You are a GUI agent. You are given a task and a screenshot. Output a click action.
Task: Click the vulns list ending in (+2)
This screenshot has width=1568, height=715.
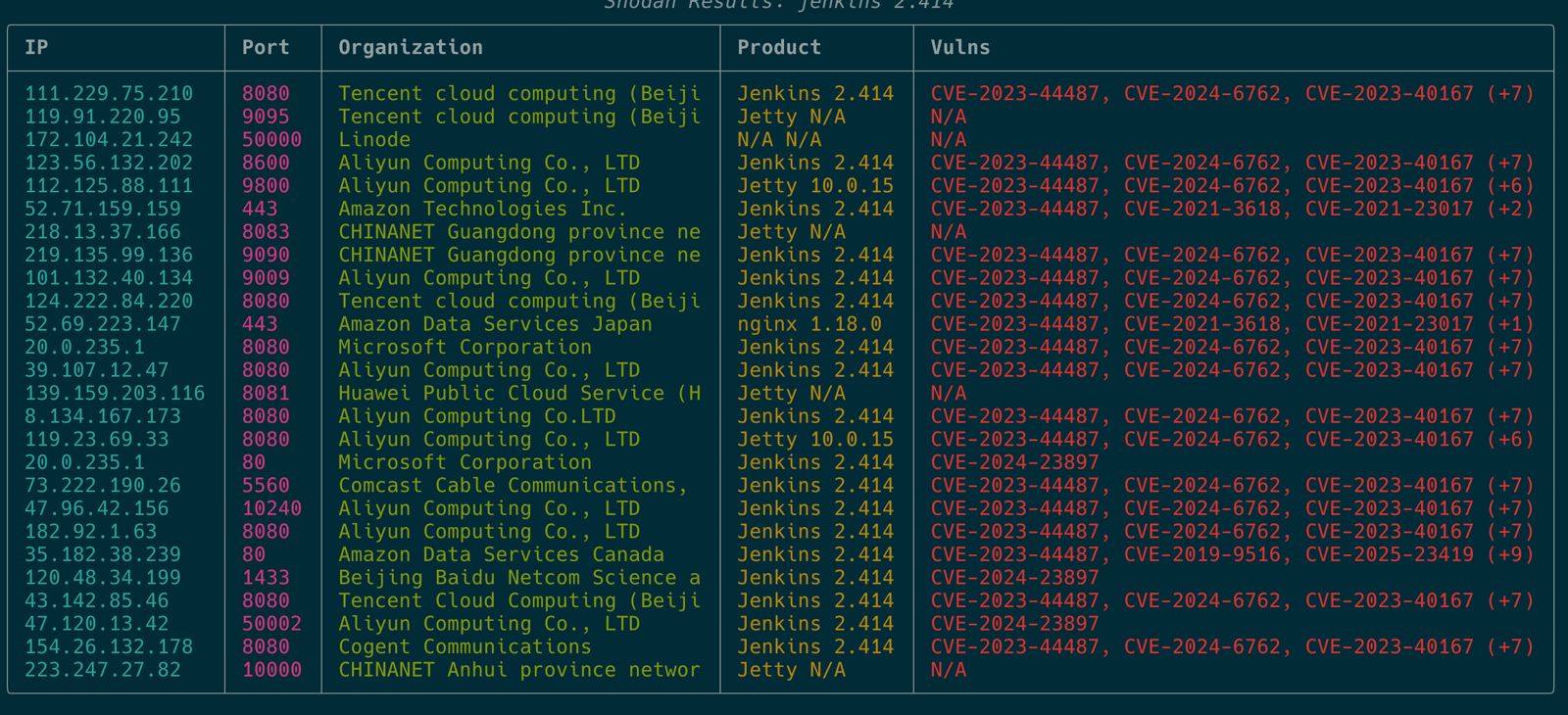click(x=1232, y=209)
